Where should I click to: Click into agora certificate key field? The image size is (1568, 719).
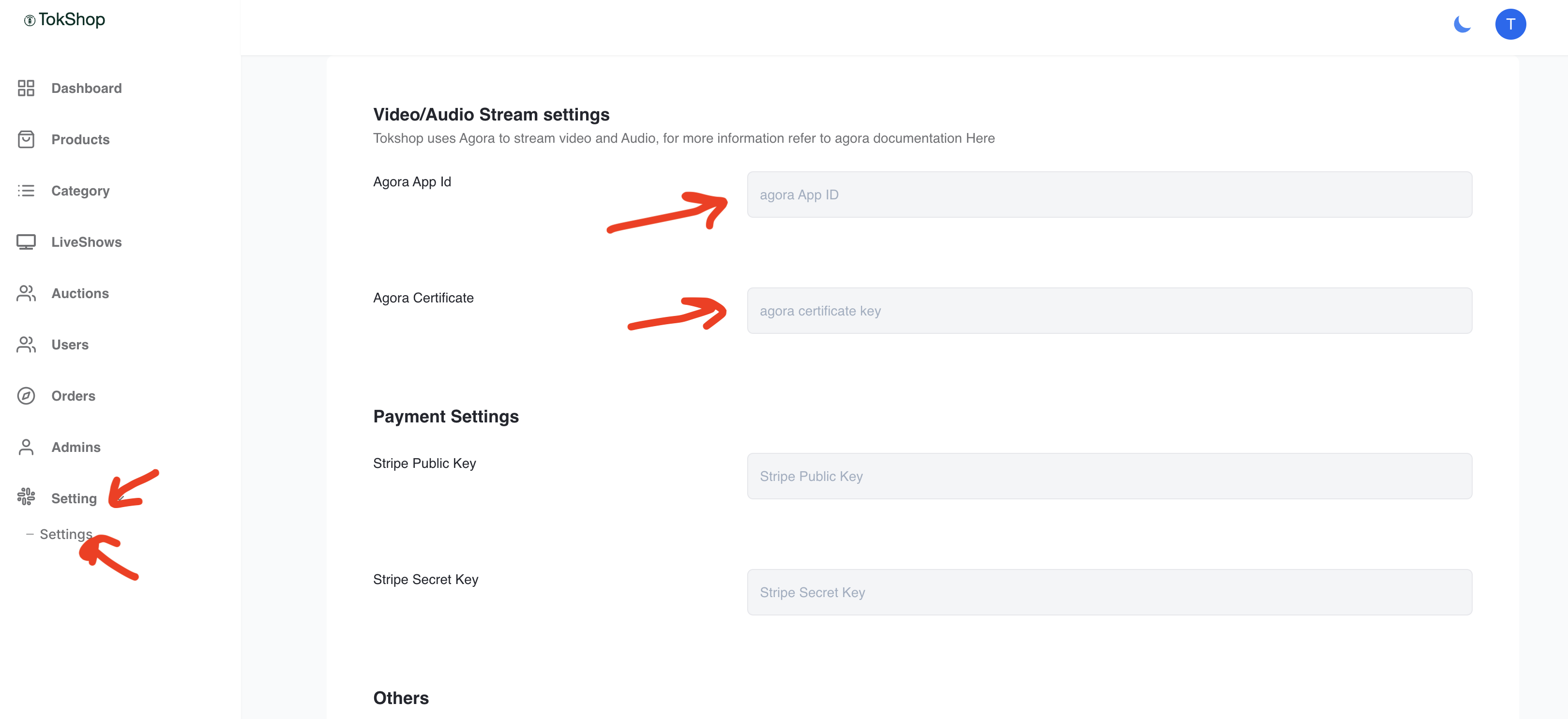click(1108, 311)
